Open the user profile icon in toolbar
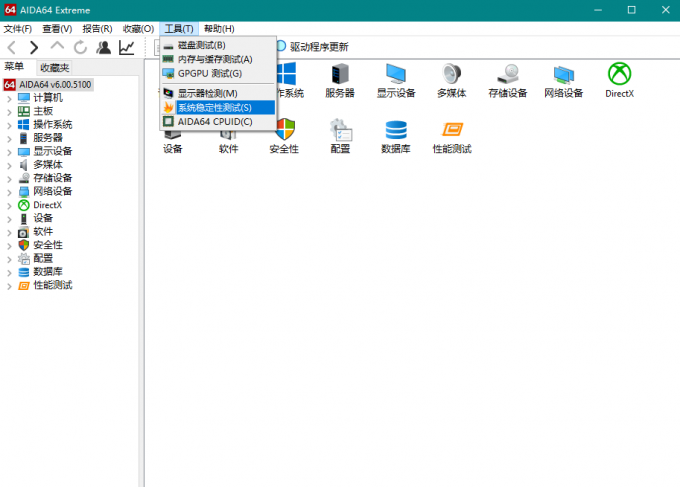Screen dimensions: 680x487 [103, 47]
